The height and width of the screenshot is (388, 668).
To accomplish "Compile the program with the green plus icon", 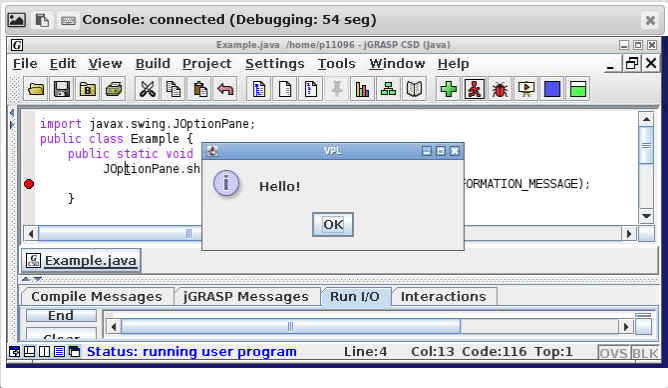I will (x=449, y=89).
